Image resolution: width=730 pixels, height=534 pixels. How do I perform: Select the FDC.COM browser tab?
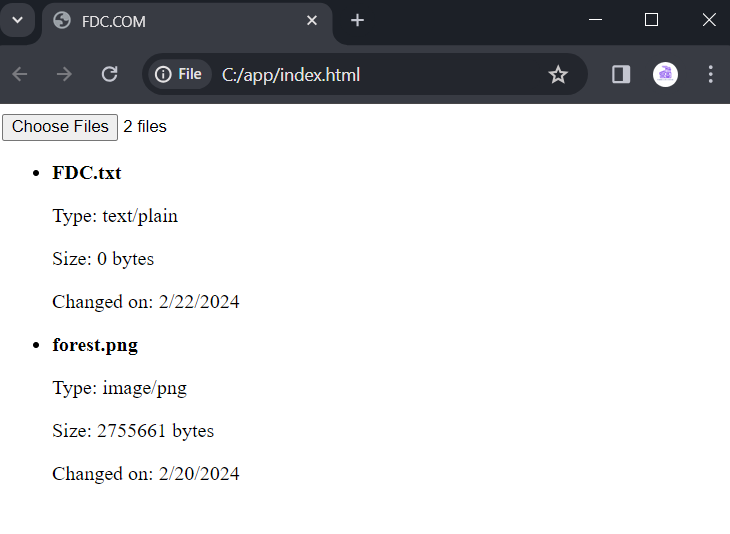[x=170, y=21]
